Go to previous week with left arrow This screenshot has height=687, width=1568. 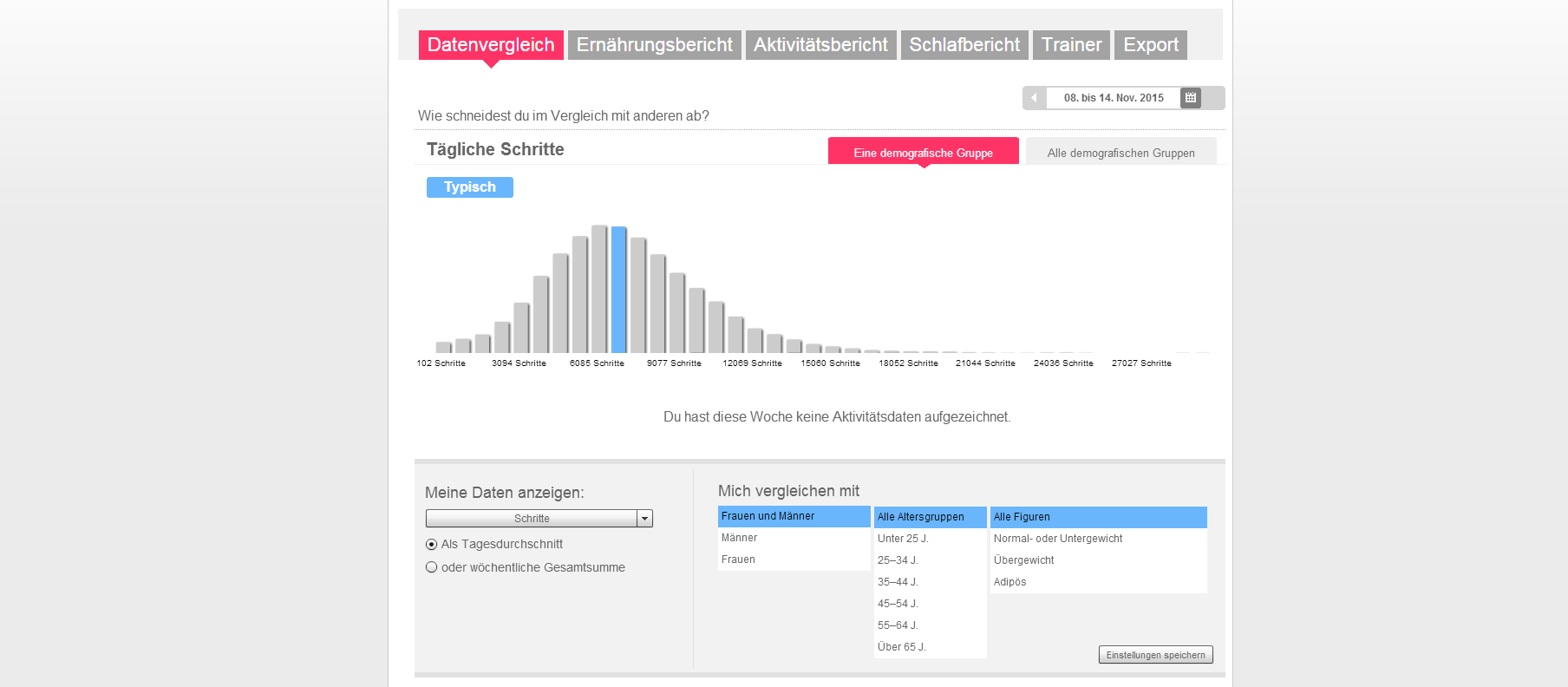1034,98
